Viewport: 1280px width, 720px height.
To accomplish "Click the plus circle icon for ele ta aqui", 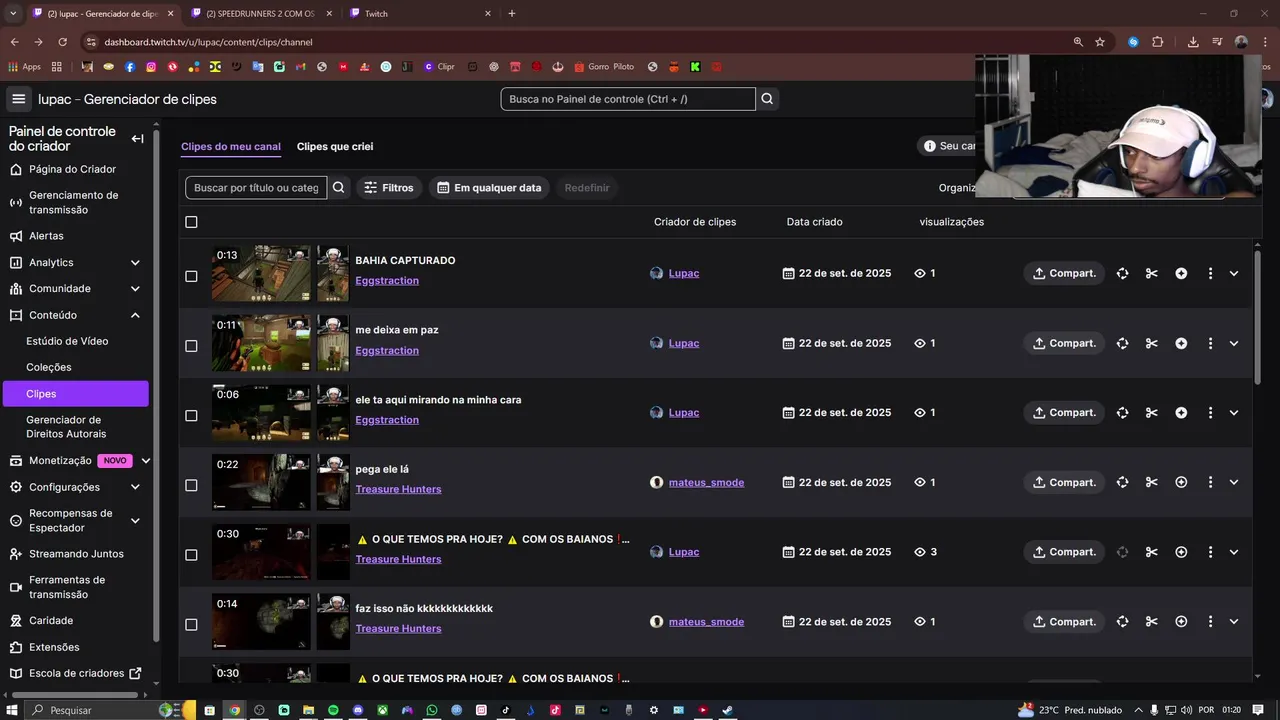I will point(1181,412).
